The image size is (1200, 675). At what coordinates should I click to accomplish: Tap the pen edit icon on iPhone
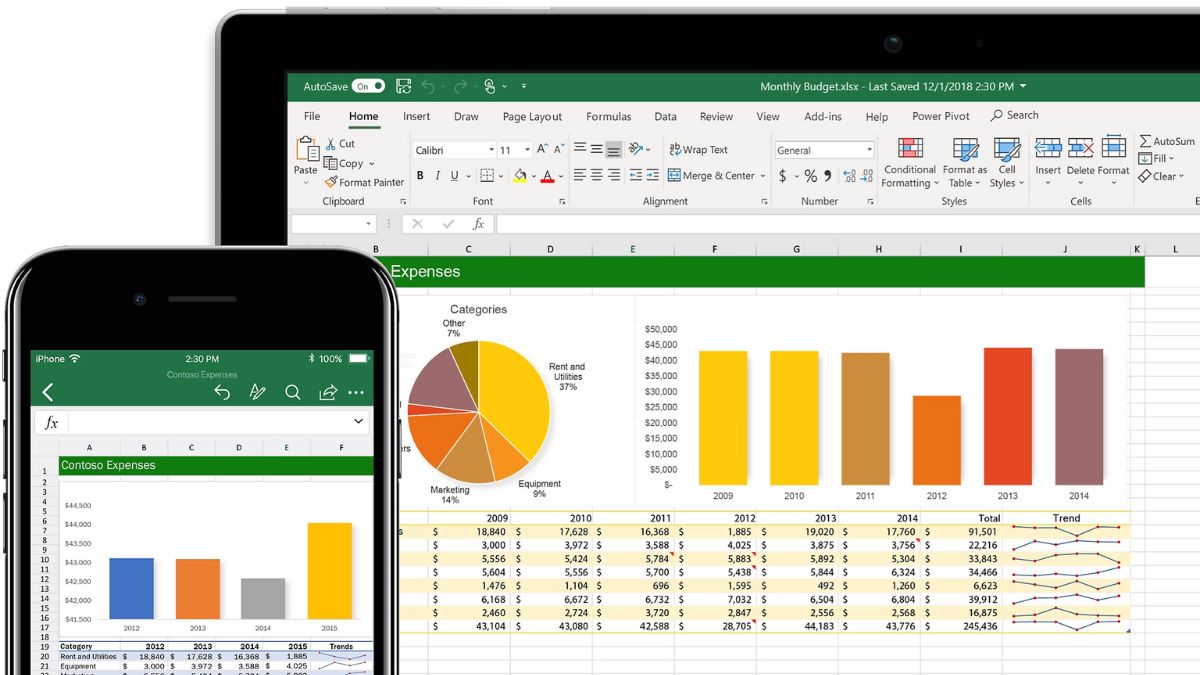click(x=257, y=393)
